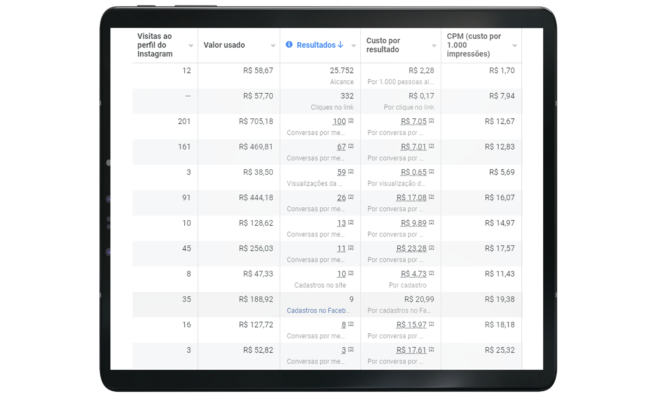Select the Valor usado cell R$ 469,81
The image size is (658, 400).
[256, 147]
